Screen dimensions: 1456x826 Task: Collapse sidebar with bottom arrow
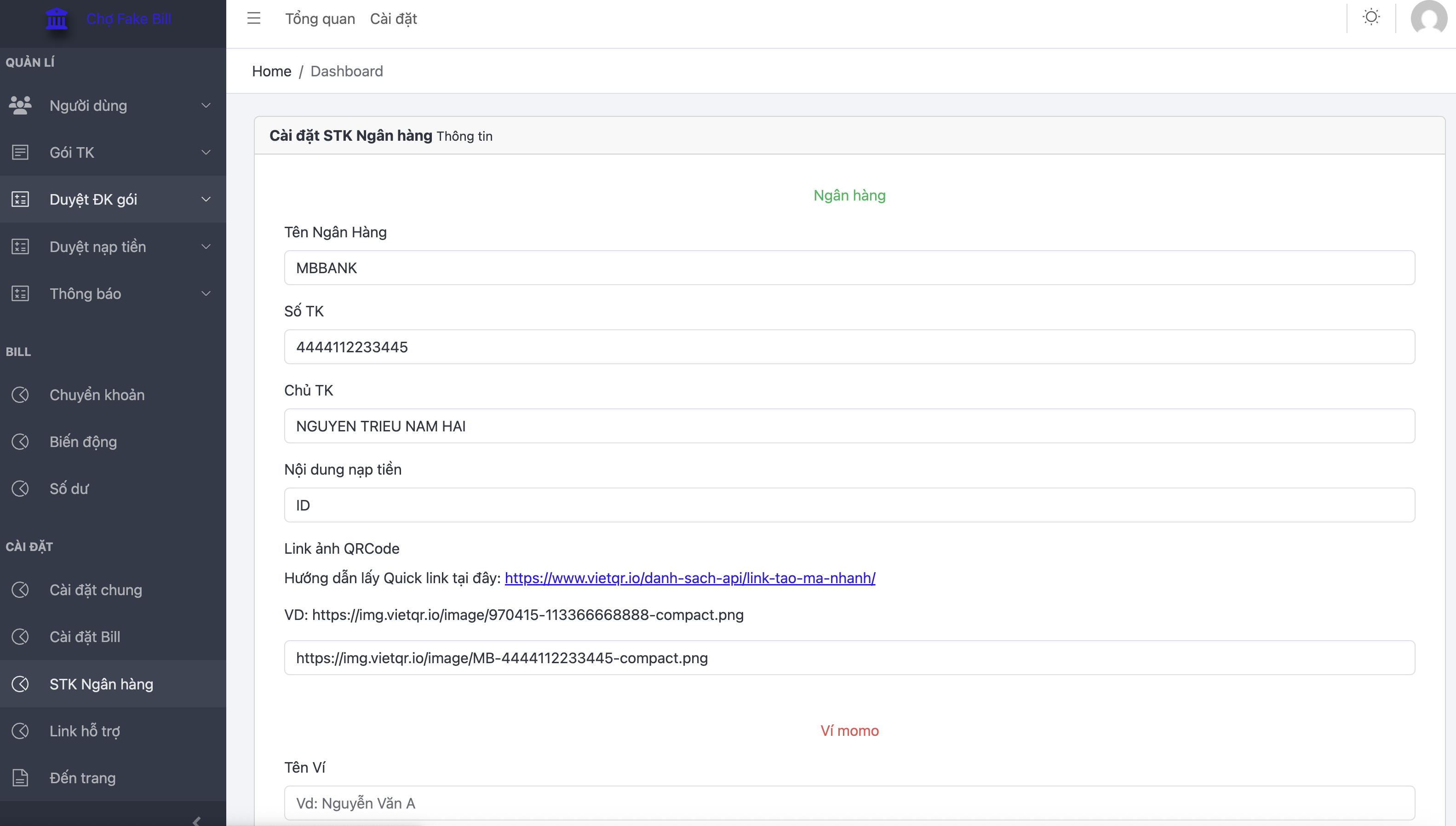[x=197, y=820]
